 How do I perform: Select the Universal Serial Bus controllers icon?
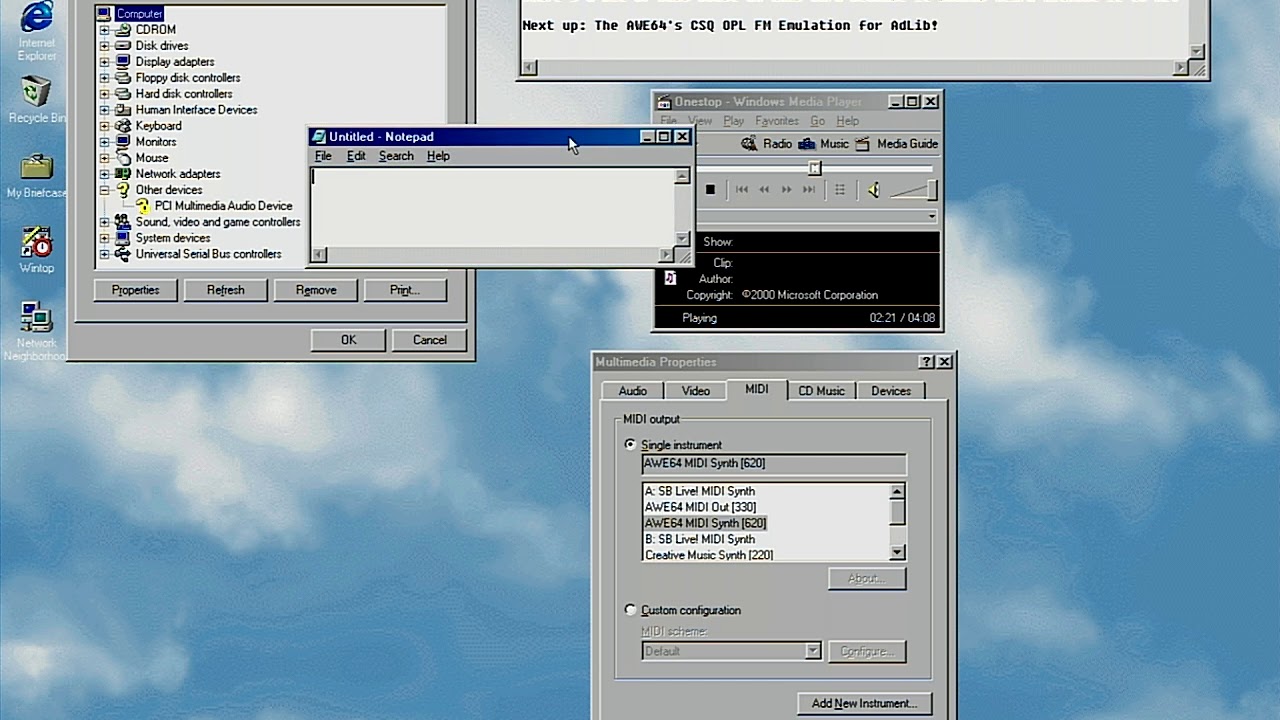122,254
